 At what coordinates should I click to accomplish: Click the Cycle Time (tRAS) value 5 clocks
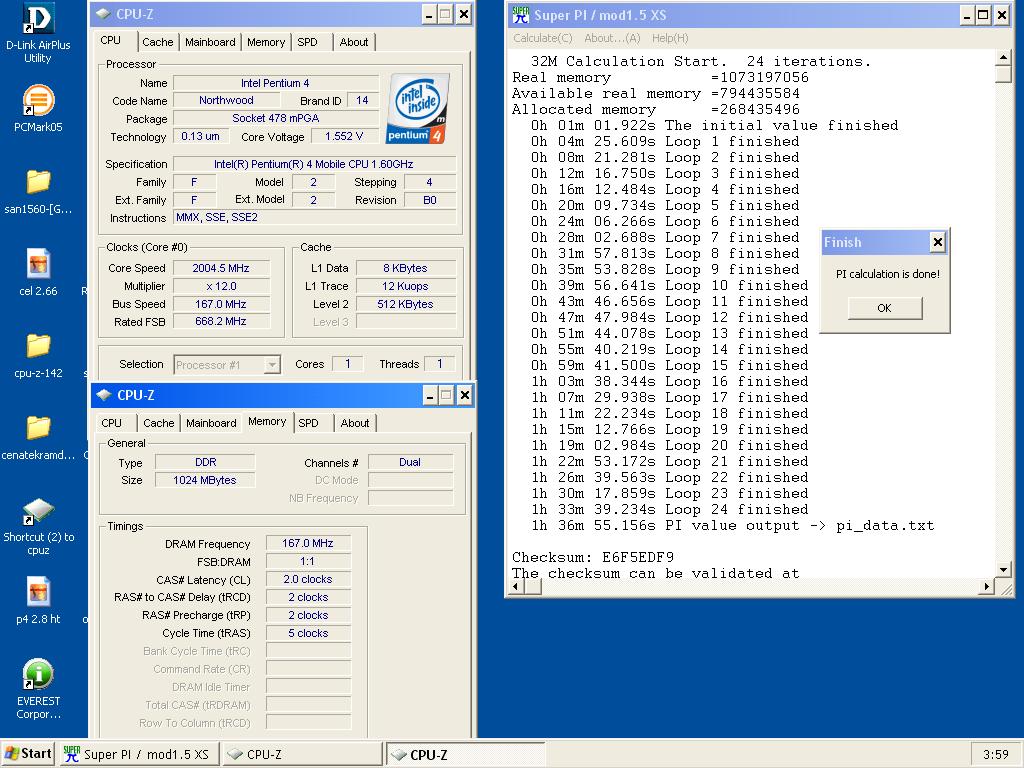(x=308, y=633)
